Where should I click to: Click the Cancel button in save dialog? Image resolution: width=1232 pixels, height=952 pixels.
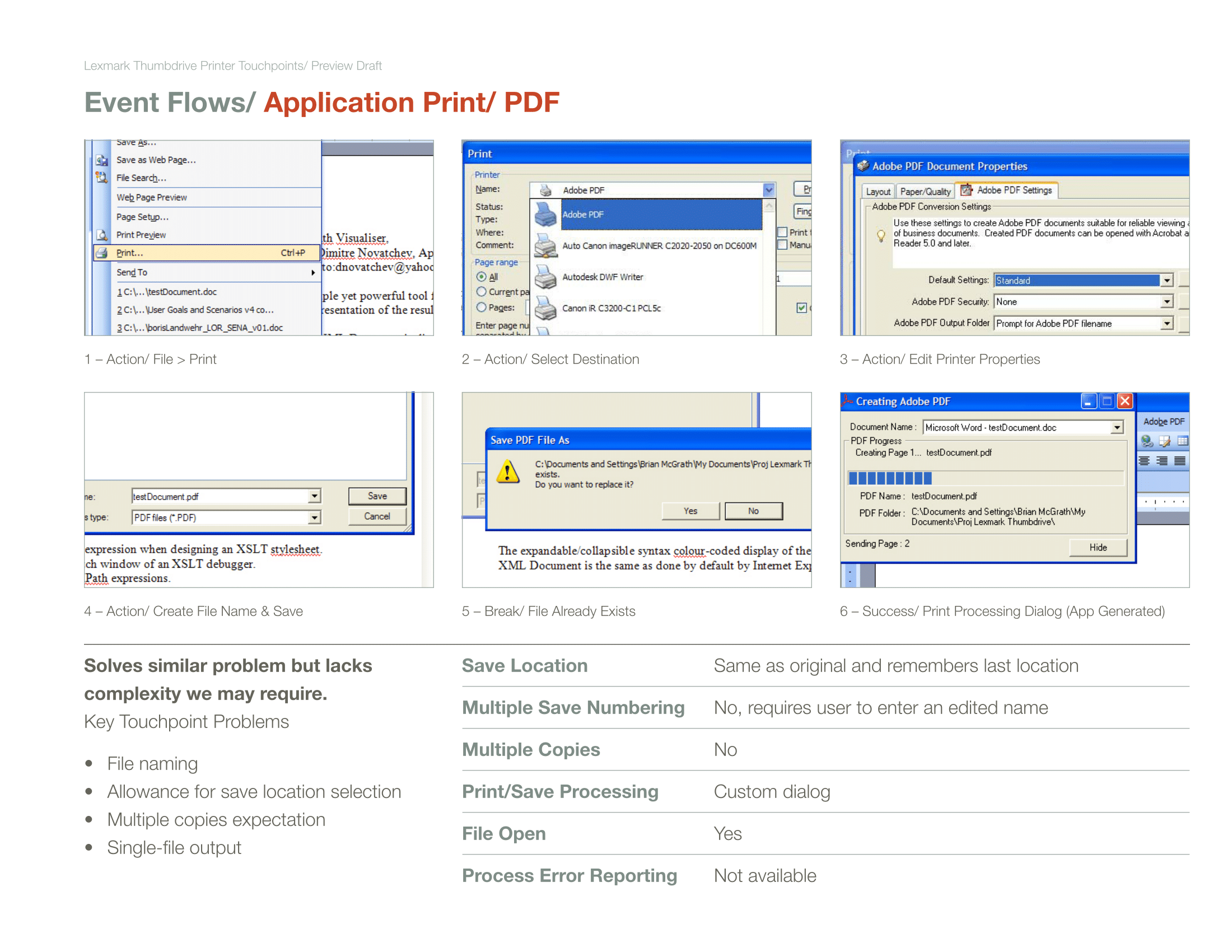pyautogui.click(x=377, y=517)
